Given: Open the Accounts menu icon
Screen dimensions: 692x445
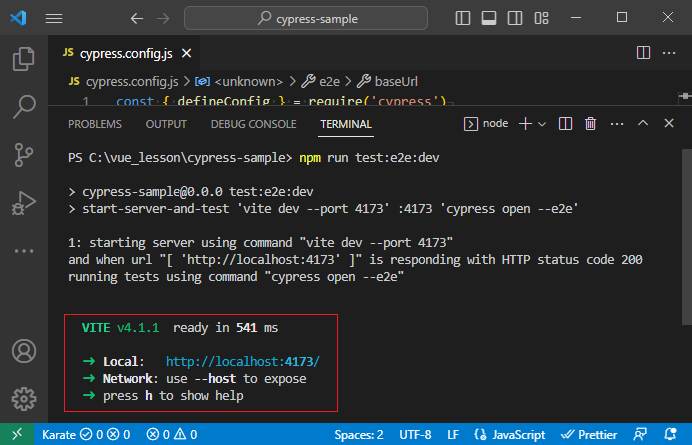Looking at the screenshot, I should [x=24, y=351].
